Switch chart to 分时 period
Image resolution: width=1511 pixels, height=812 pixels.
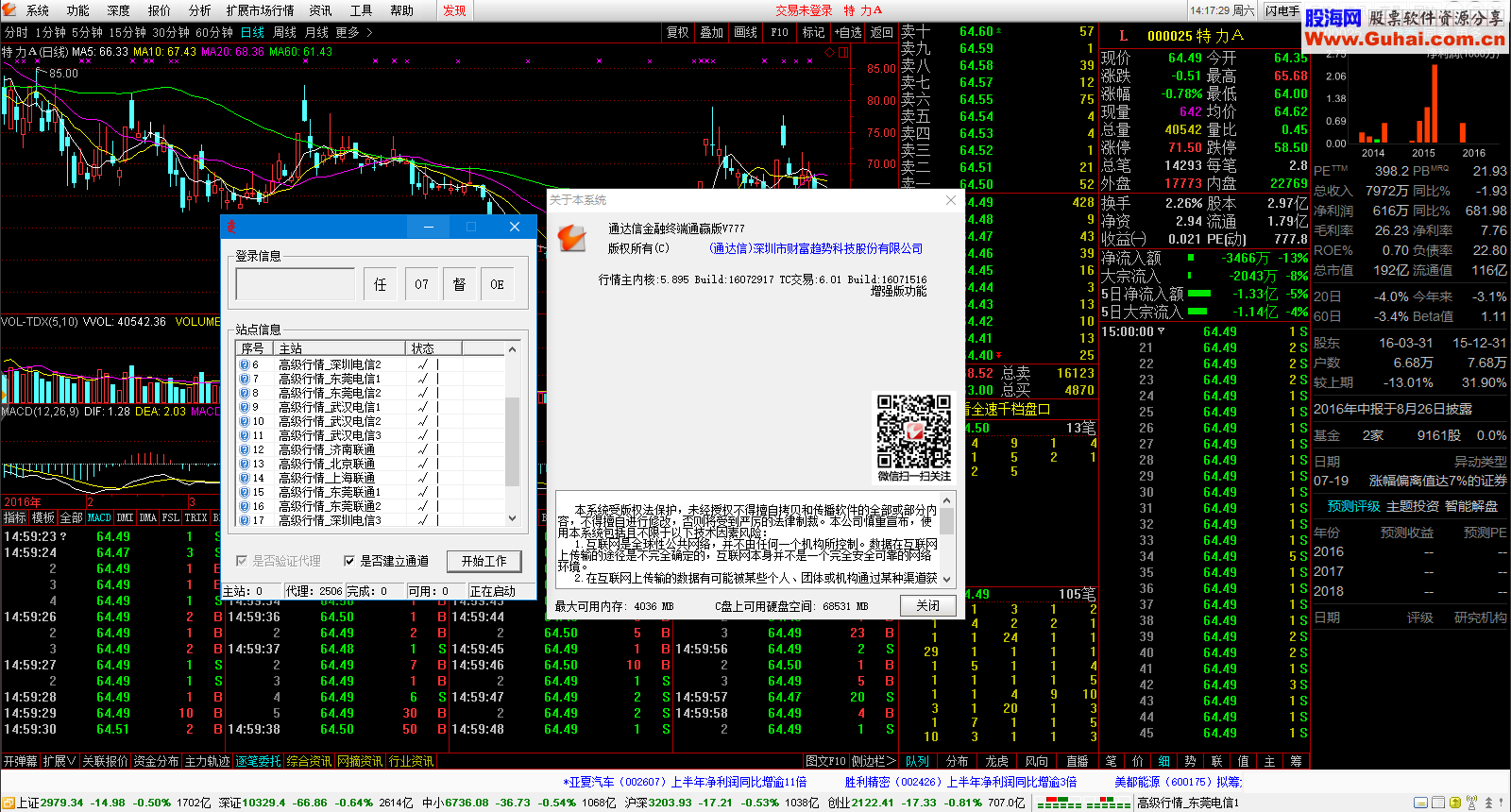[x=16, y=32]
